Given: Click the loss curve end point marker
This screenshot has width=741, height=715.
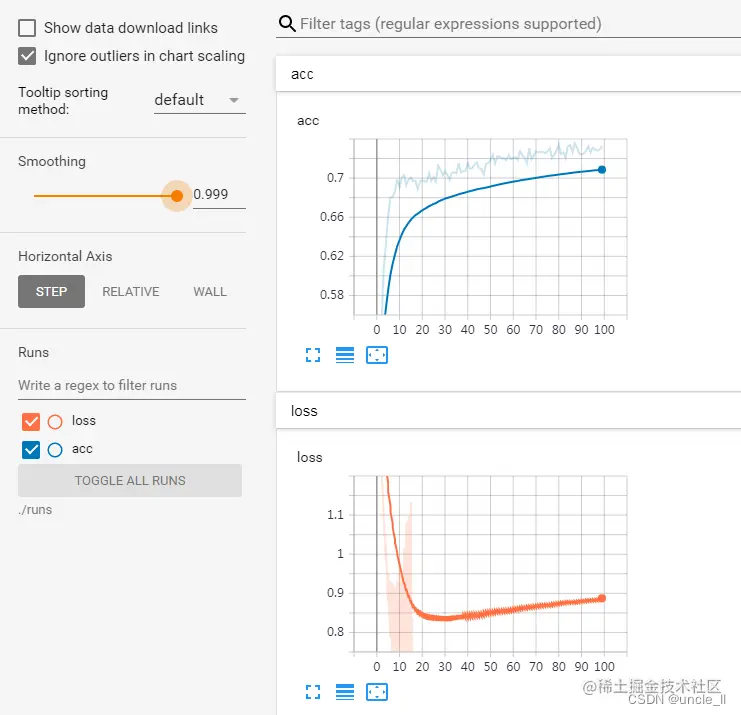Looking at the screenshot, I should click(x=602, y=598).
